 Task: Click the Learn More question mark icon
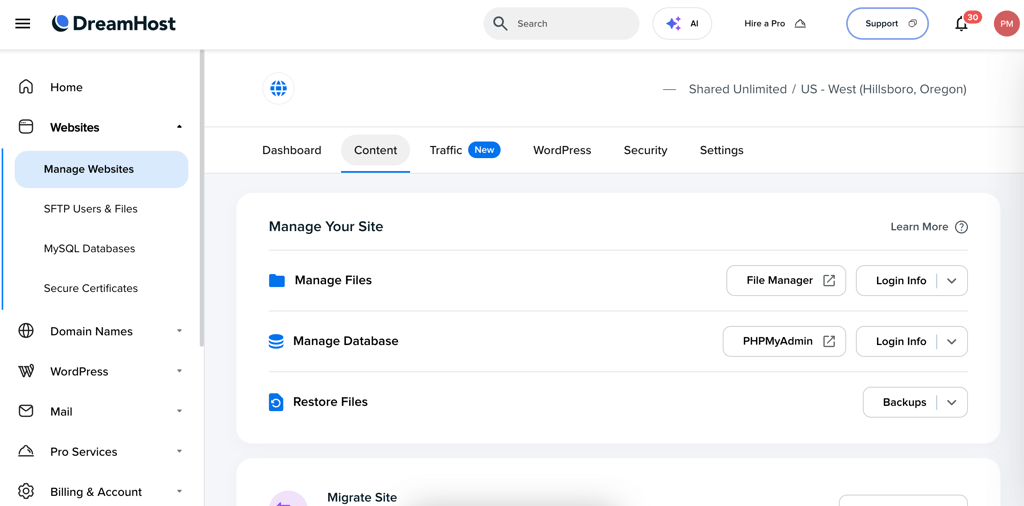coord(961,227)
